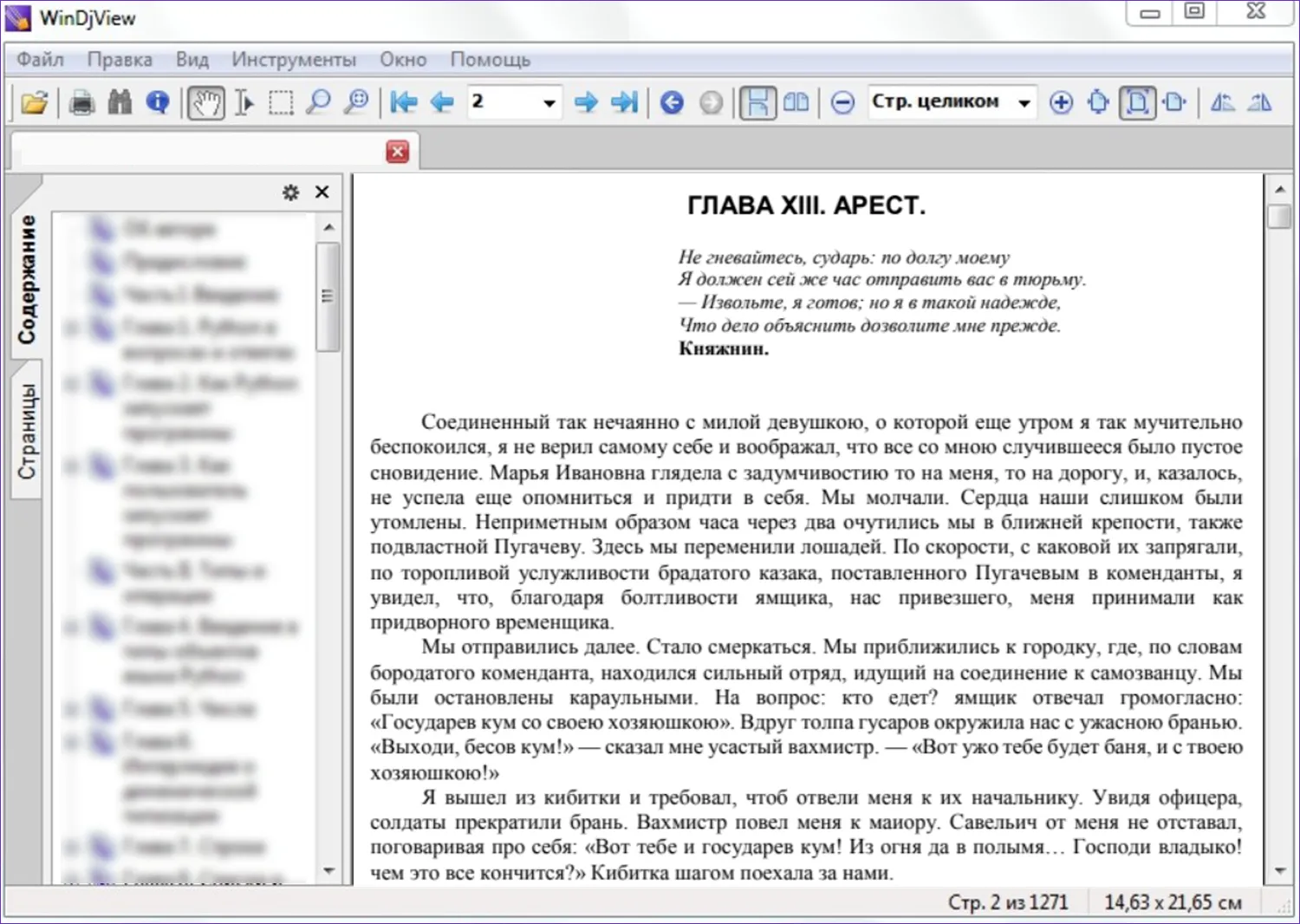This screenshot has height=924, width=1300.
Task: Toggle single page layout mode
Action: coord(757,103)
